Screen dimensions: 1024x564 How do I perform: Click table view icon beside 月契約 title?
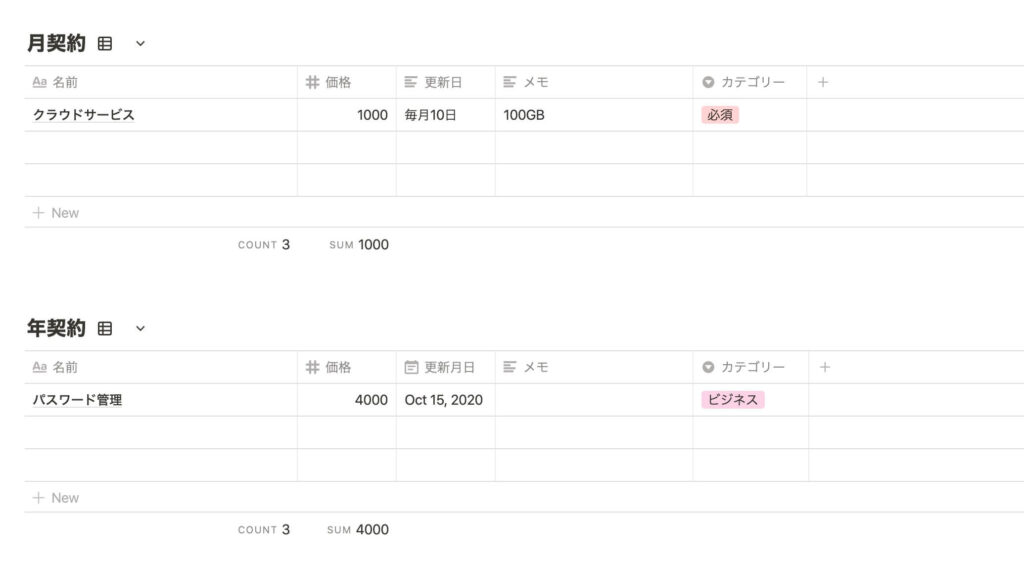coord(104,44)
